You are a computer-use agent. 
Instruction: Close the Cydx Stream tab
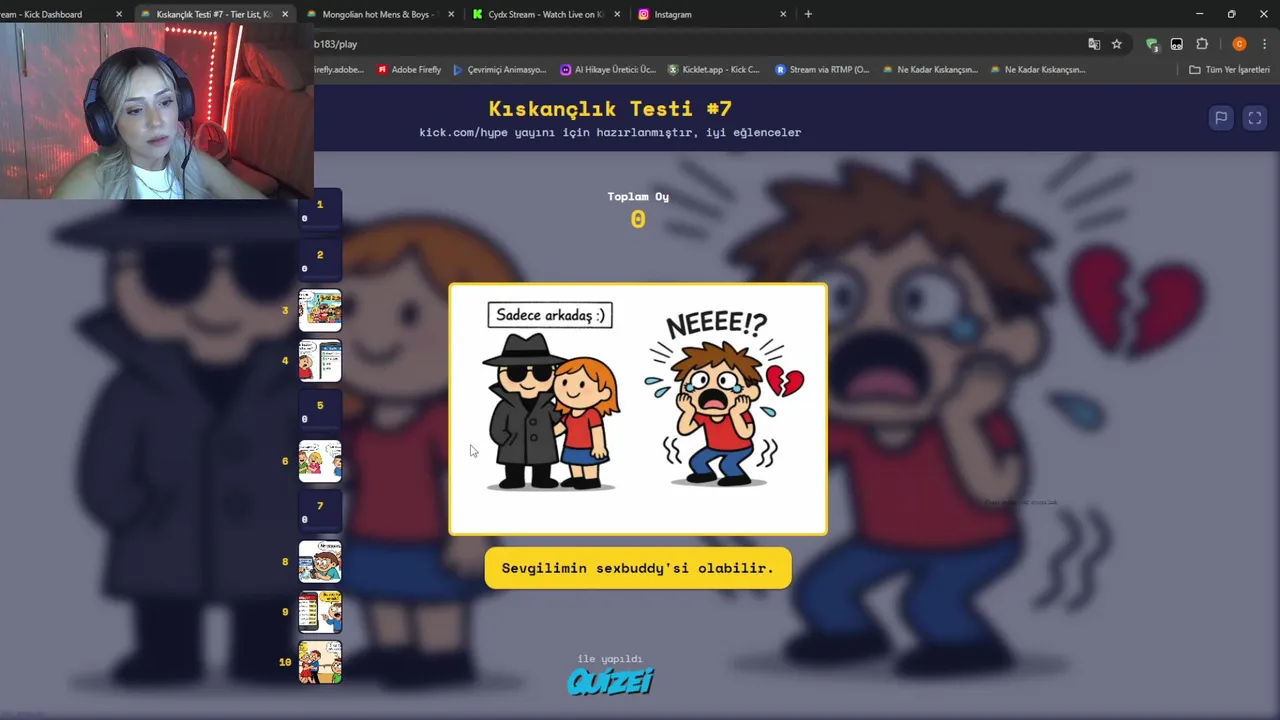pyautogui.click(x=617, y=14)
